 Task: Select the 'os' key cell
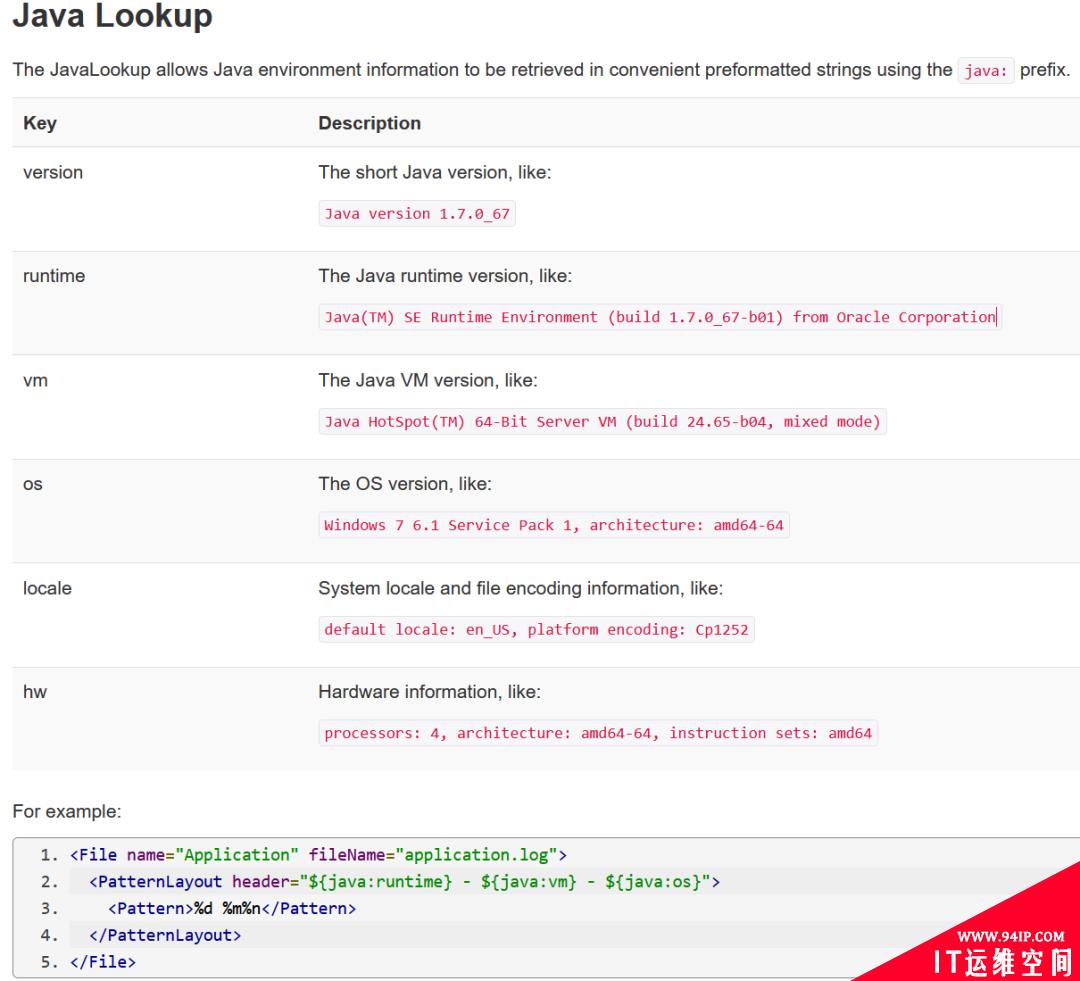coord(32,484)
